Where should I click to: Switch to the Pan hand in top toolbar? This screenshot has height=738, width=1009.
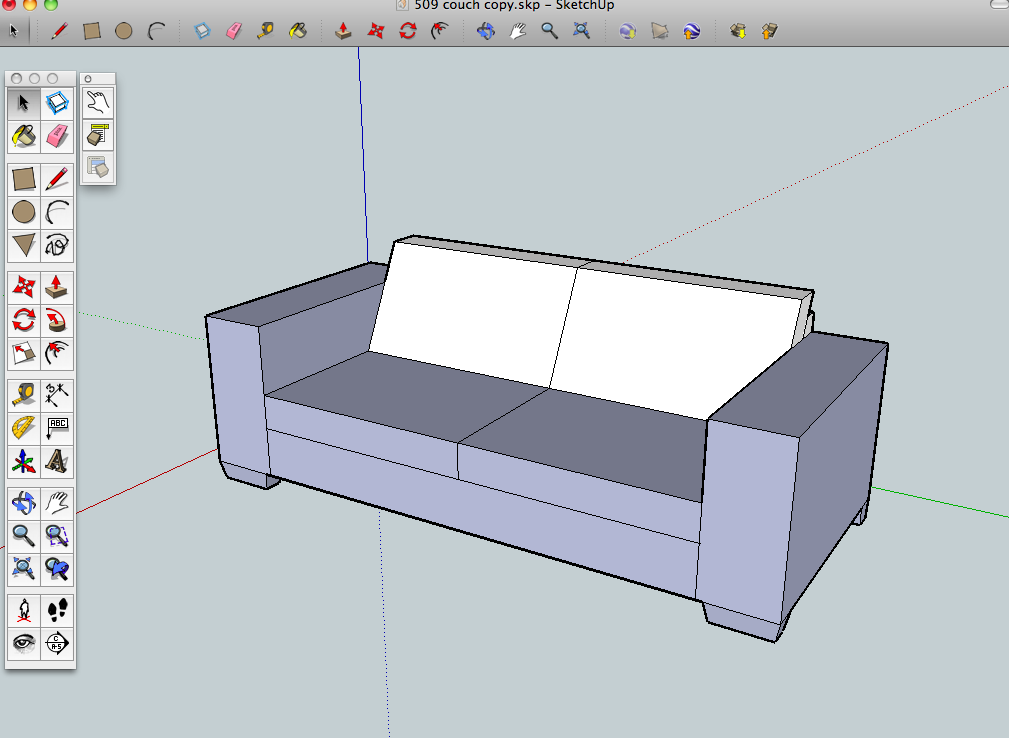pos(518,31)
